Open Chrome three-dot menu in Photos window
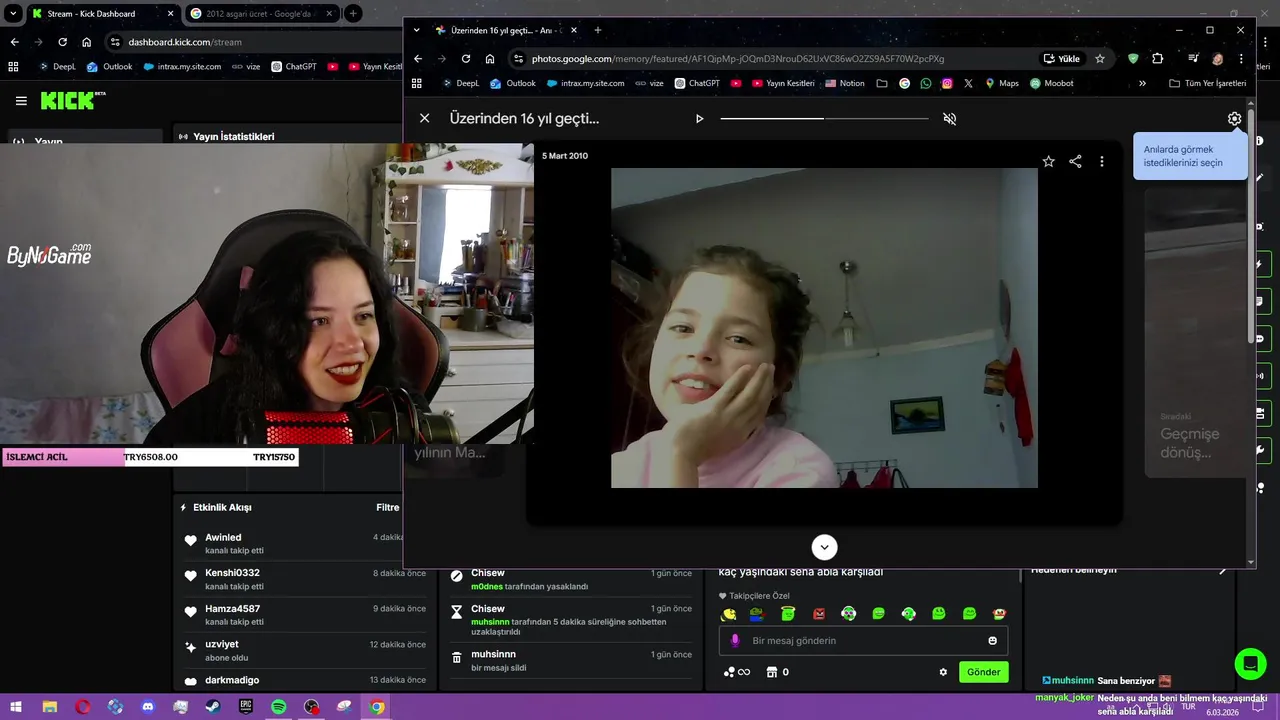The width and height of the screenshot is (1280, 720). (1241, 58)
